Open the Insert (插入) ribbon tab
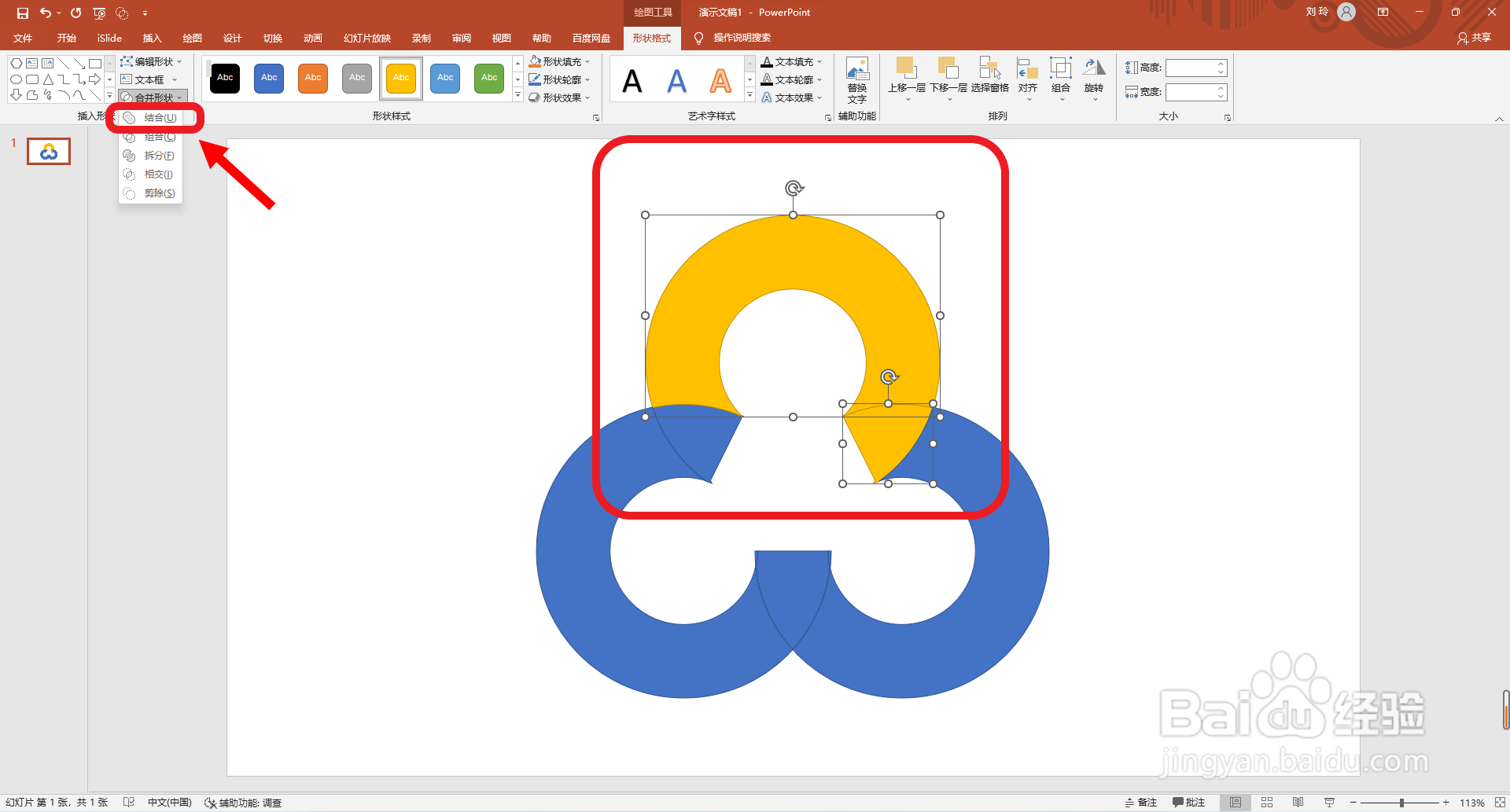Screen dimensions: 1510x812 152,38
